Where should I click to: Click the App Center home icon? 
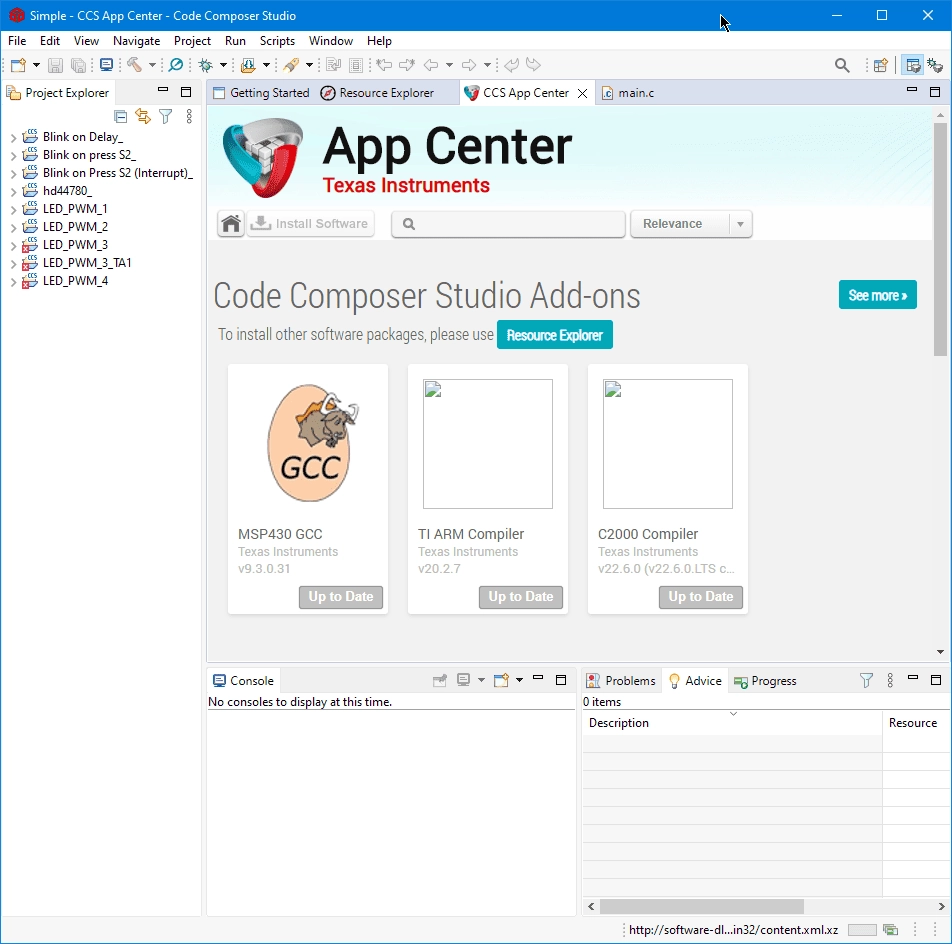tap(231, 224)
